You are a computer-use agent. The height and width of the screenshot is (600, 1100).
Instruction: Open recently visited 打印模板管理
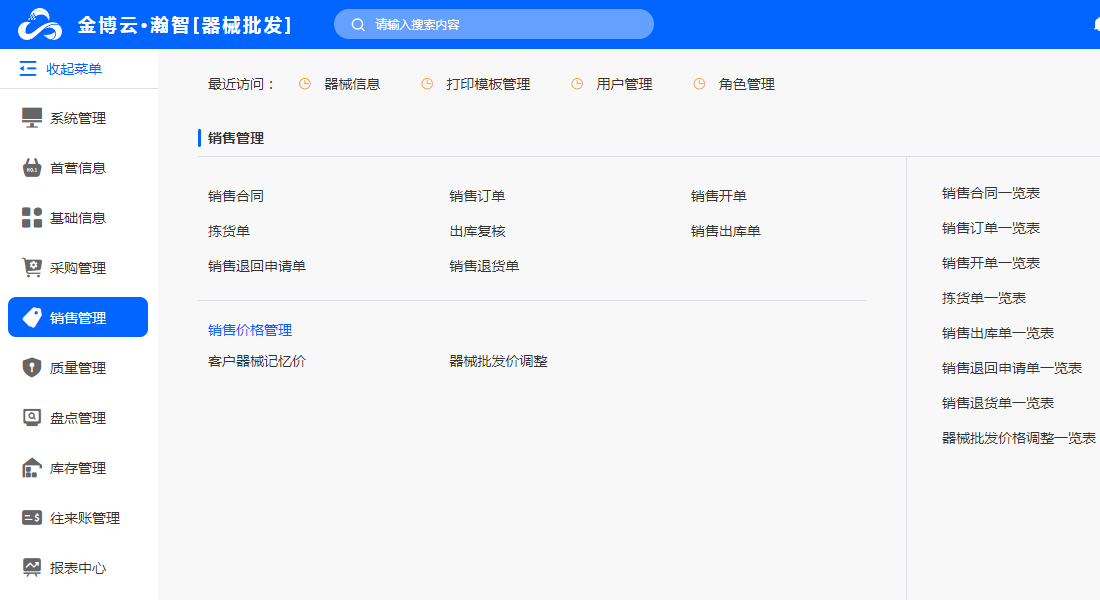click(x=488, y=85)
